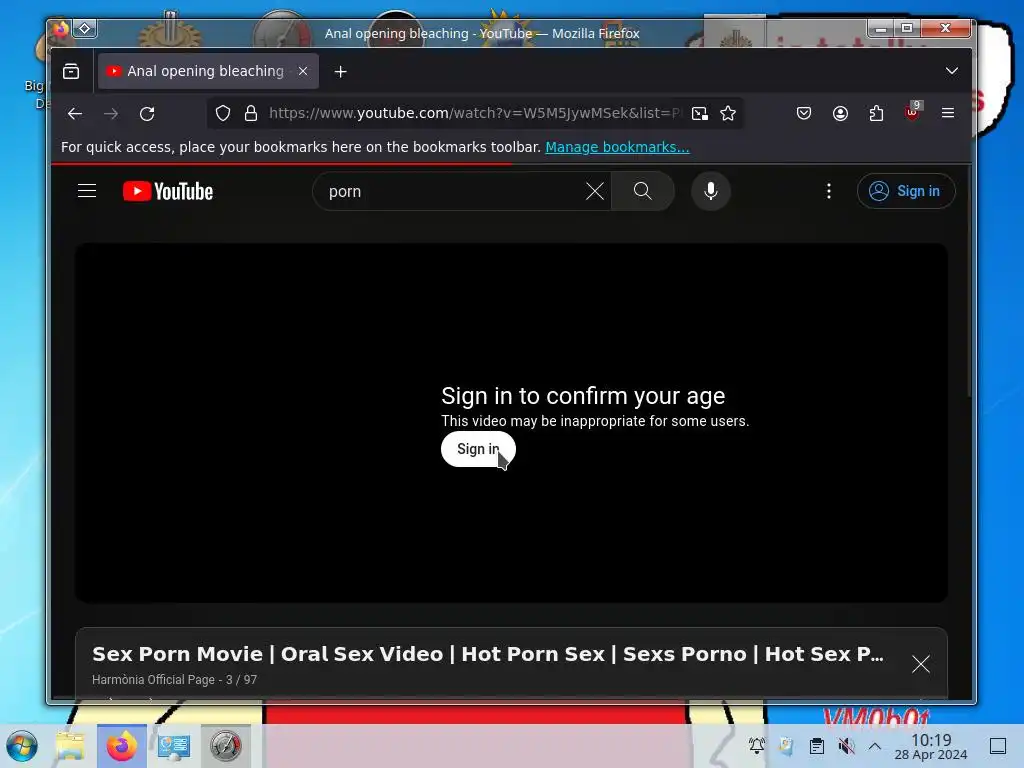1024x768 pixels.
Task: Expand hidden system tray icons
Action: pyautogui.click(x=875, y=746)
